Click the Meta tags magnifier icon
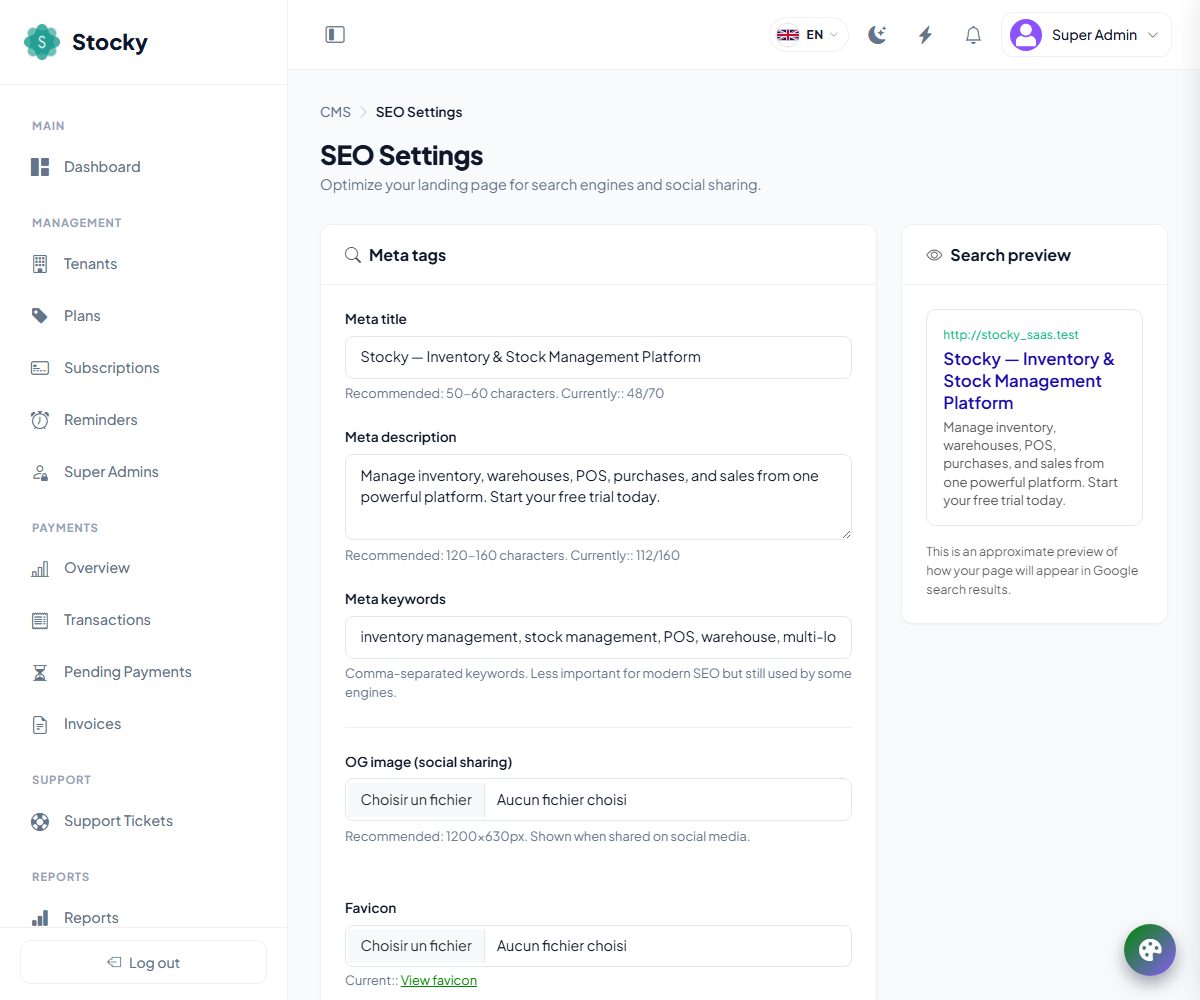The width and height of the screenshot is (1200, 1000). (x=353, y=255)
